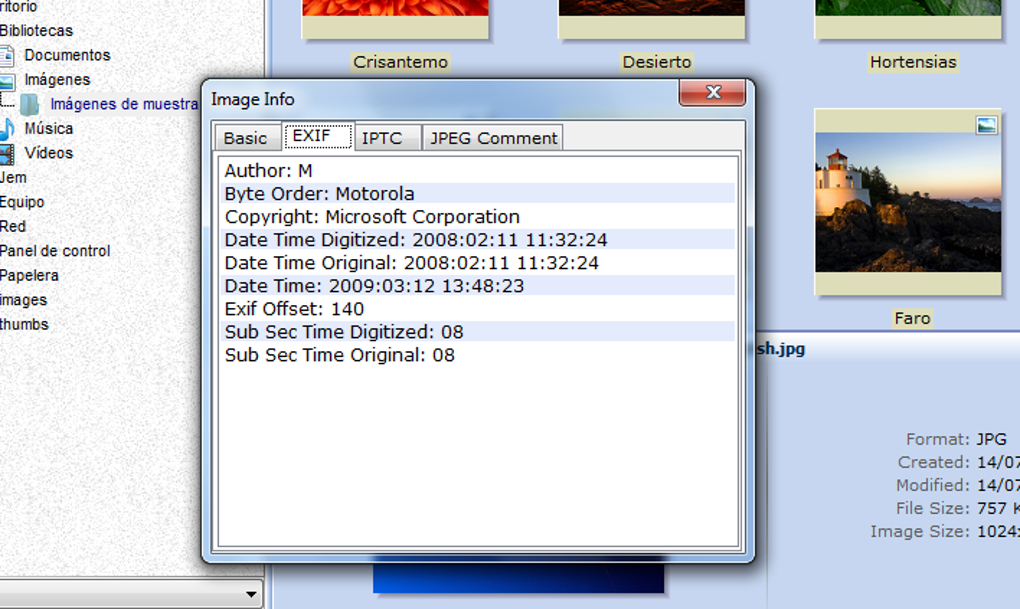Select the Crisantemo image label

400,62
